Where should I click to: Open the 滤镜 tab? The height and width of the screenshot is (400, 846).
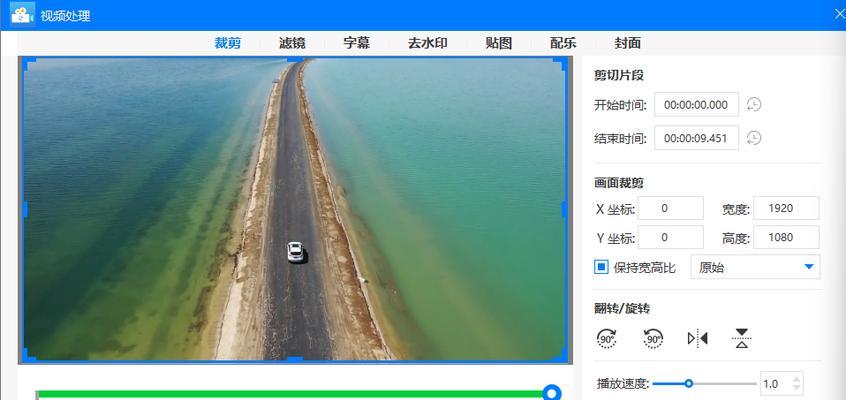coord(292,43)
